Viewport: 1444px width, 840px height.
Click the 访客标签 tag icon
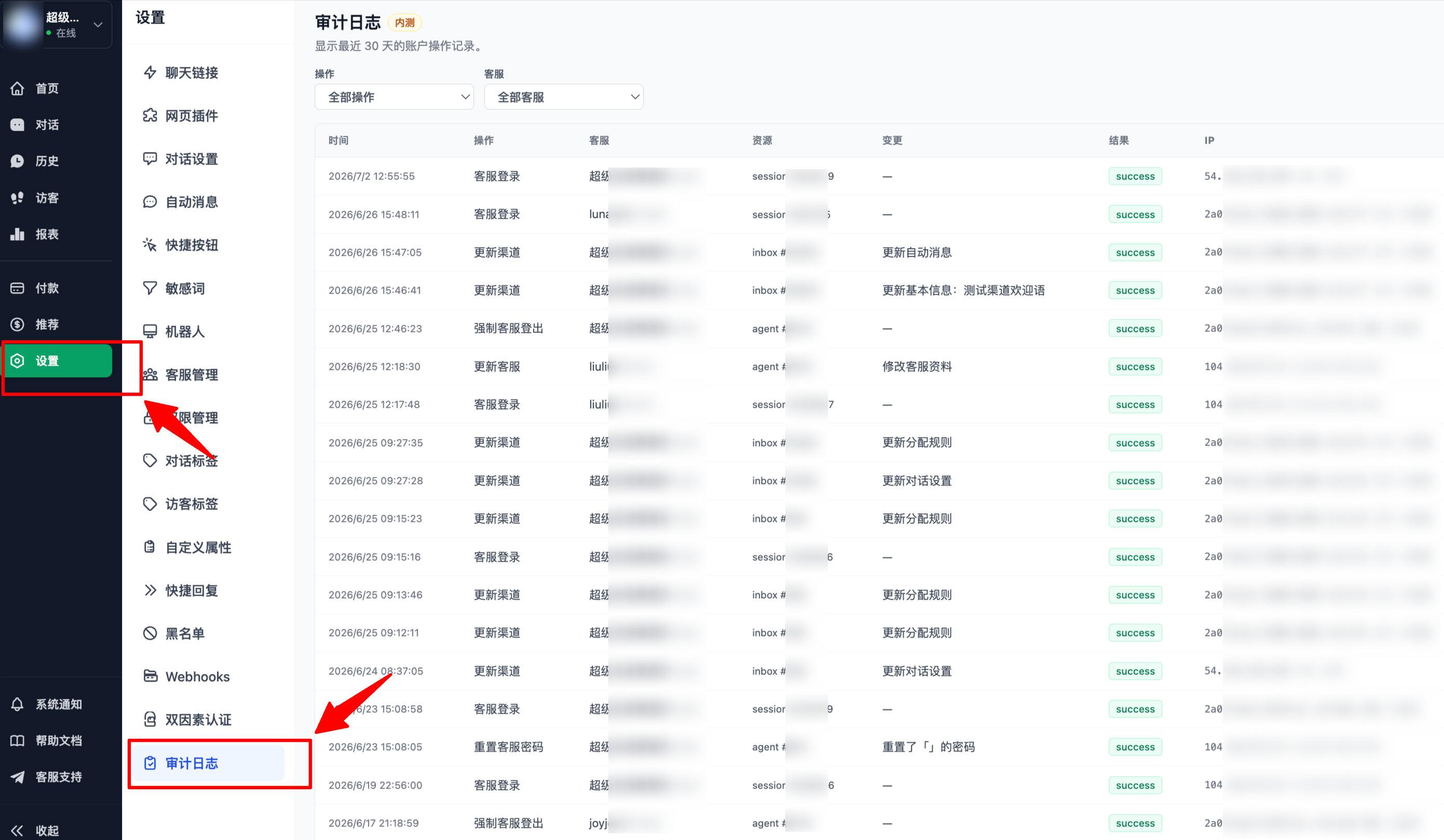tap(150, 504)
